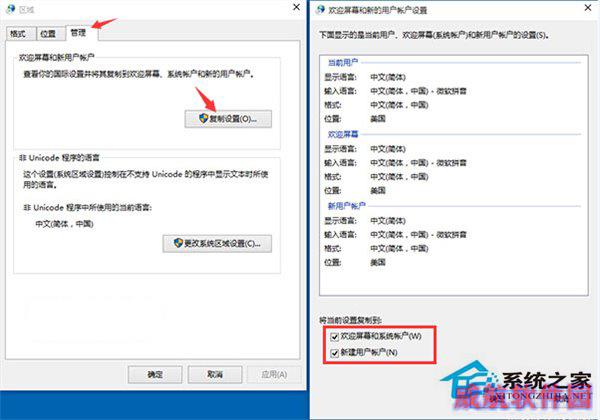Click the shield icon on 复制设置 button
The image size is (600, 420).
(x=204, y=119)
